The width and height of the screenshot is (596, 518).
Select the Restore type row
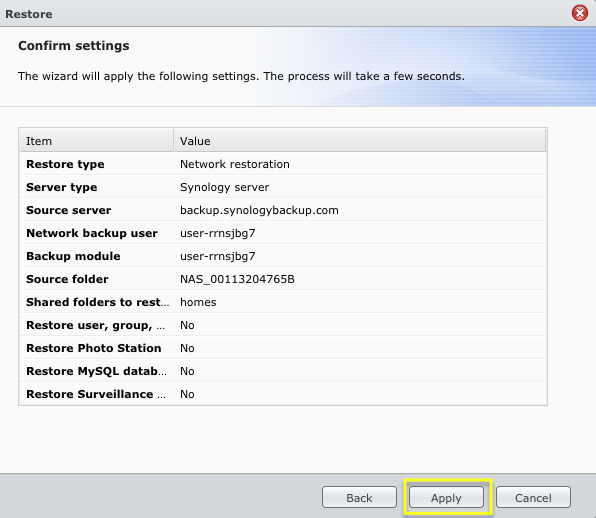click(x=283, y=164)
